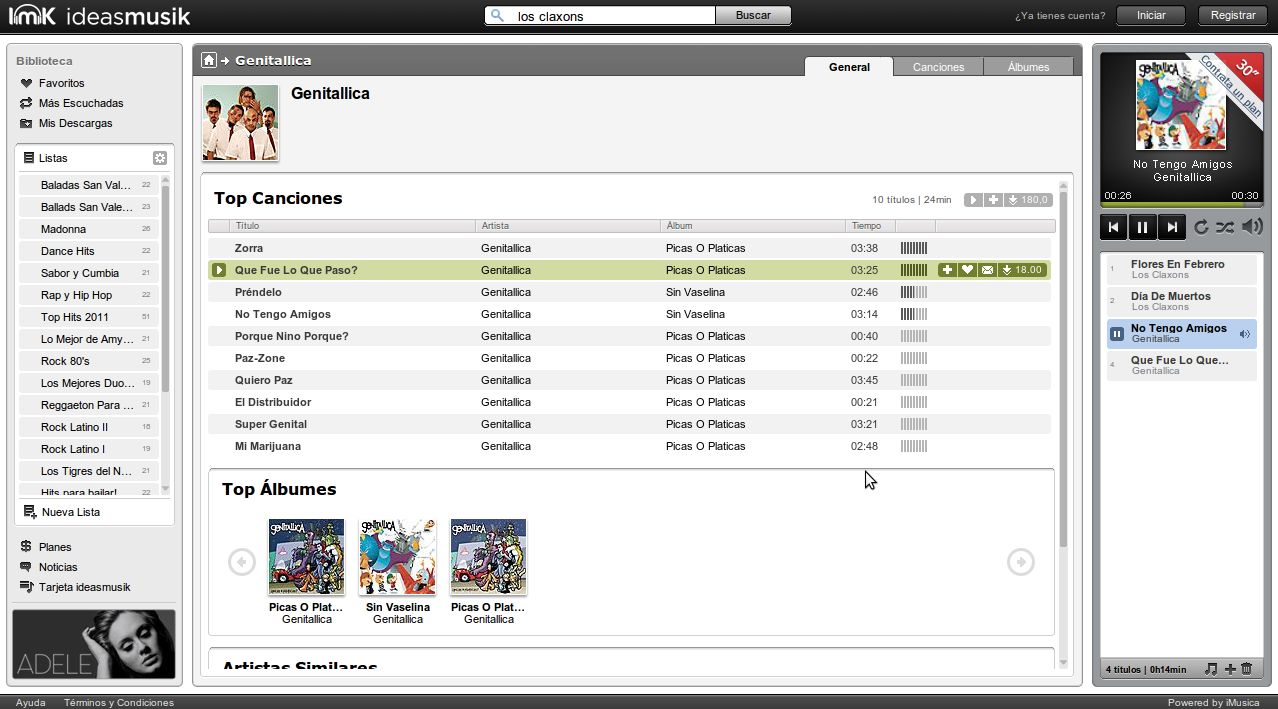Switch to the Canciones tab
The image size is (1278, 709).
click(x=938, y=67)
